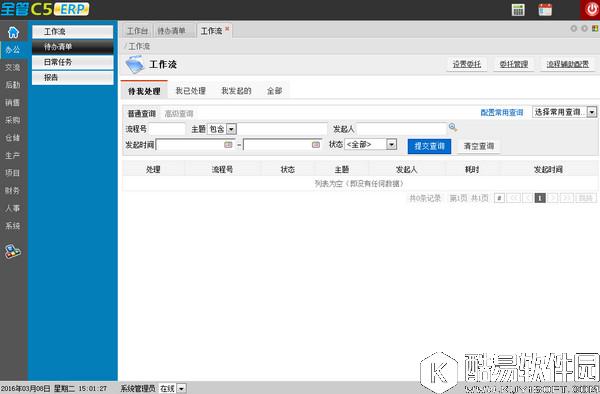
Task: Click the first round gray tab-bar icon
Action: [573, 28]
